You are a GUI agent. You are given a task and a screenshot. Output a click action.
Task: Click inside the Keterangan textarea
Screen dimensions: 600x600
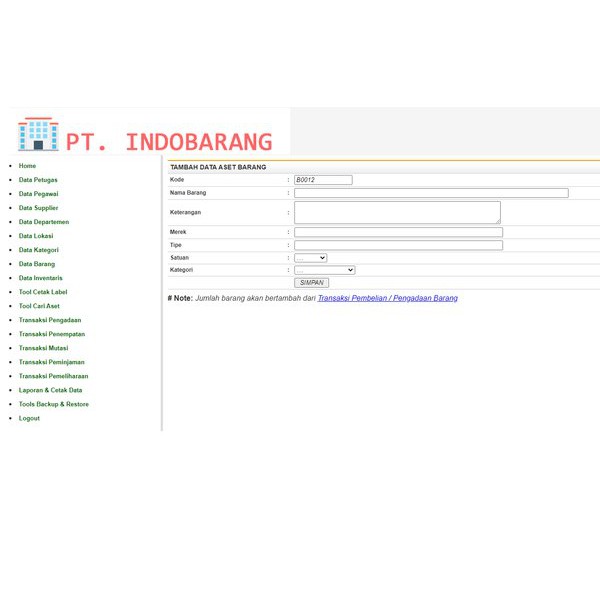[396, 212]
